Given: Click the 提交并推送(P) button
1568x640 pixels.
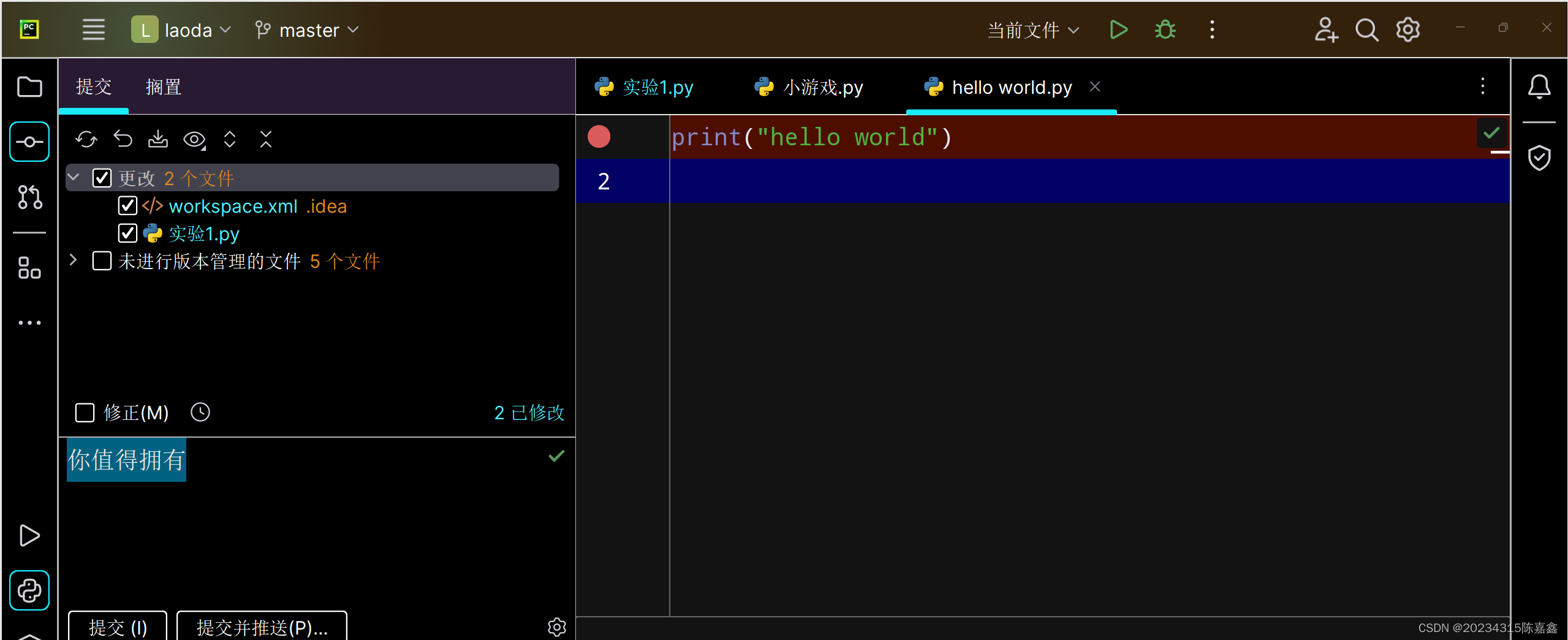Looking at the screenshot, I should click(261, 627).
